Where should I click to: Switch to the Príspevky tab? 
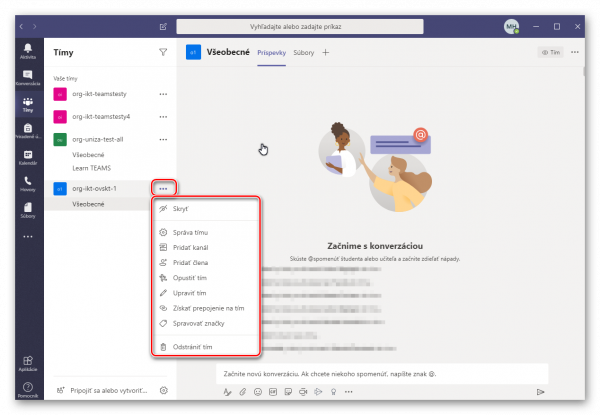pos(271,53)
